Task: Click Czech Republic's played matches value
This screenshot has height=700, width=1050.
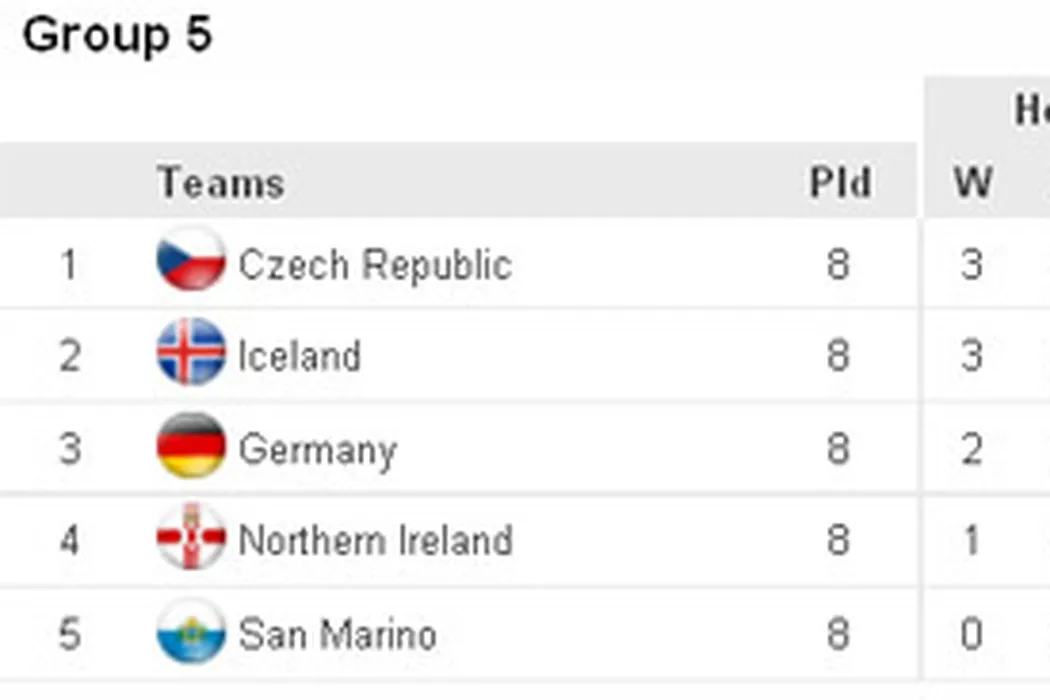Action: tap(838, 265)
